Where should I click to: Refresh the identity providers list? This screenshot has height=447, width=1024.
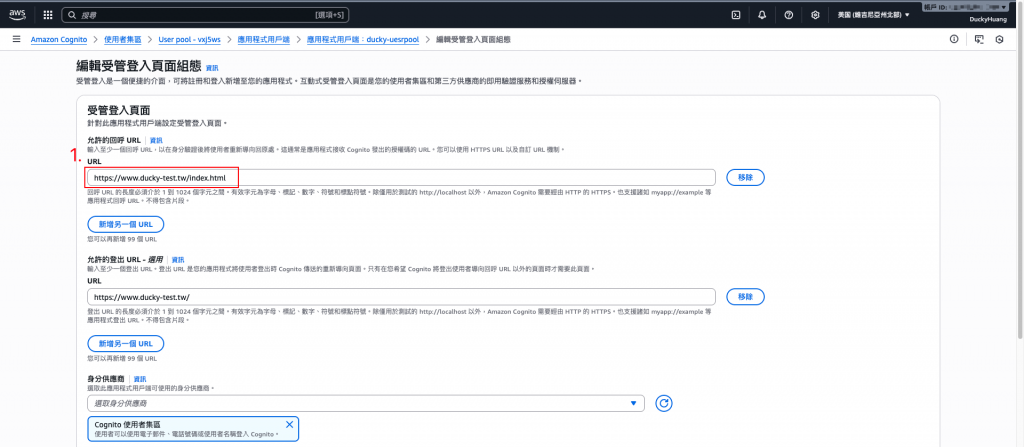coord(664,403)
